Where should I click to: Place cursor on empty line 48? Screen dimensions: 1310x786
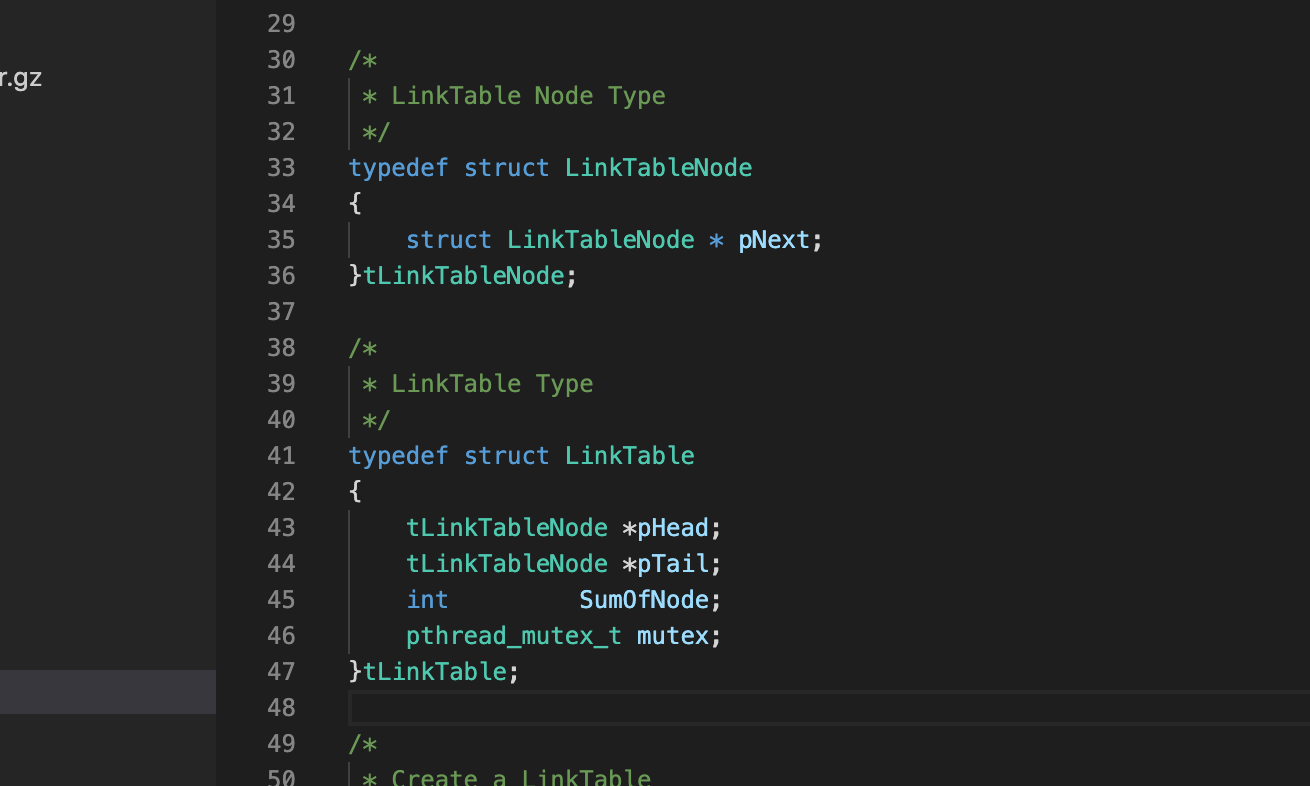point(700,708)
